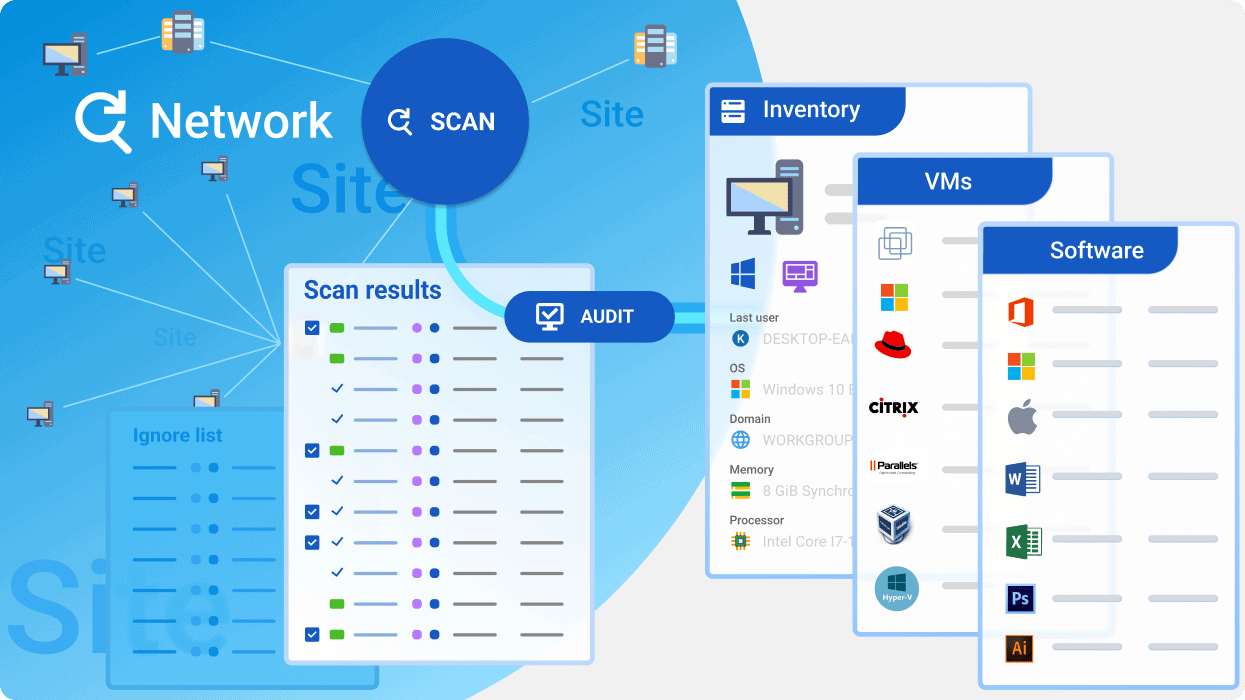Switch to the VMs tab
Image resolution: width=1245 pixels, height=700 pixels.
[947, 181]
